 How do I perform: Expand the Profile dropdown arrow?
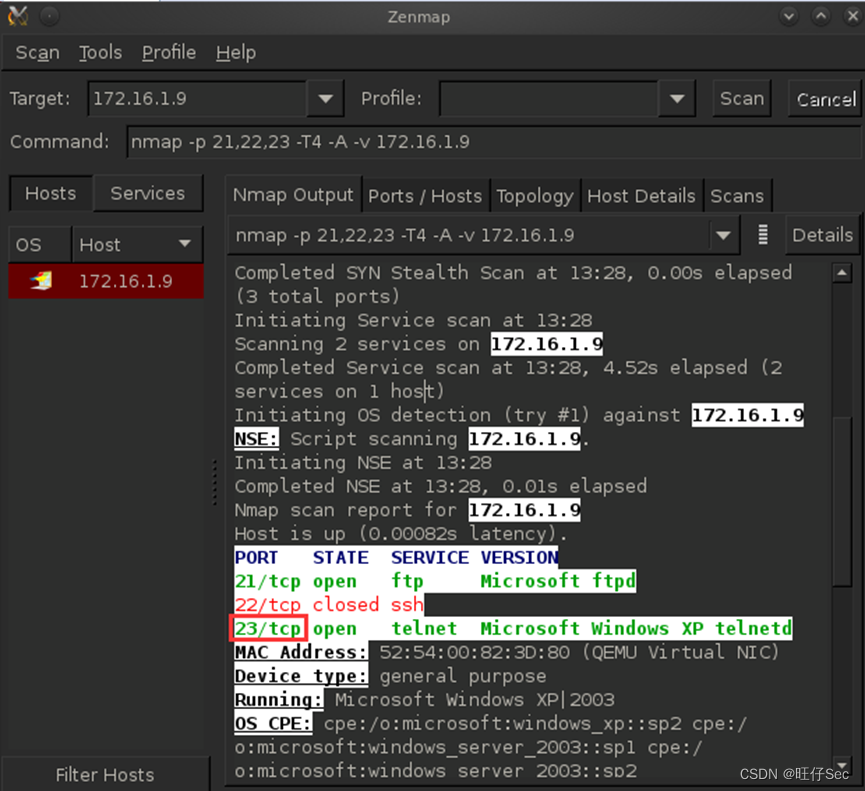[x=677, y=99]
